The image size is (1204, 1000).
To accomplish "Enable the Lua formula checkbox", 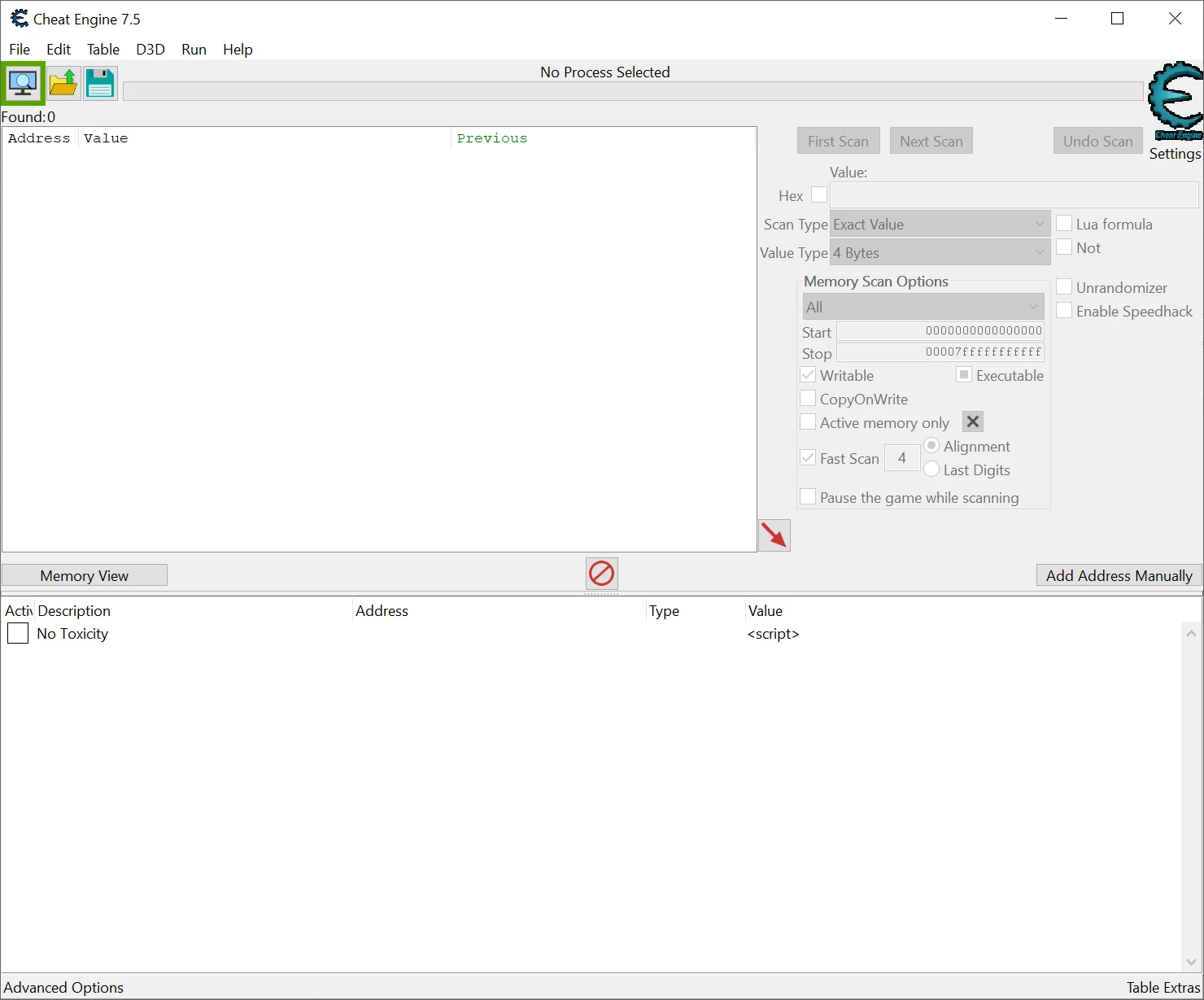I will pos(1064,223).
